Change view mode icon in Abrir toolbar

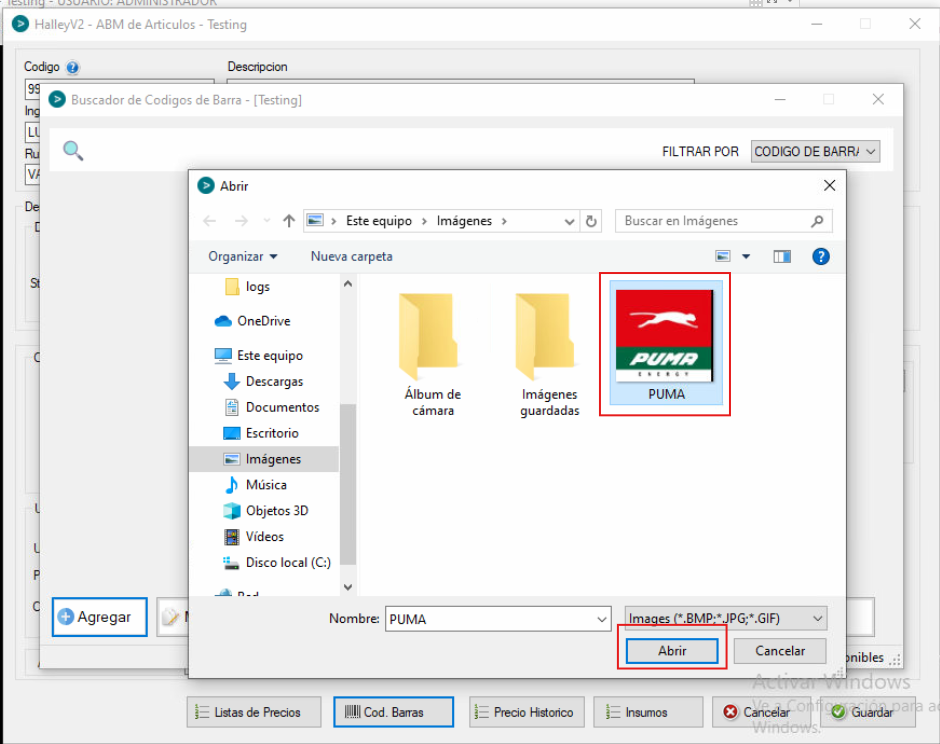tap(723, 257)
